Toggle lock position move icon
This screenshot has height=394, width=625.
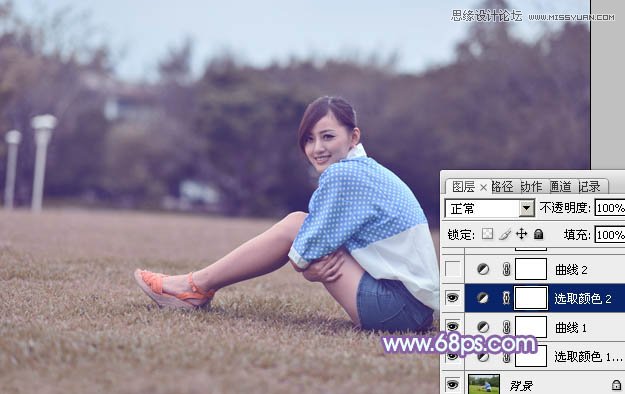[x=521, y=234]
